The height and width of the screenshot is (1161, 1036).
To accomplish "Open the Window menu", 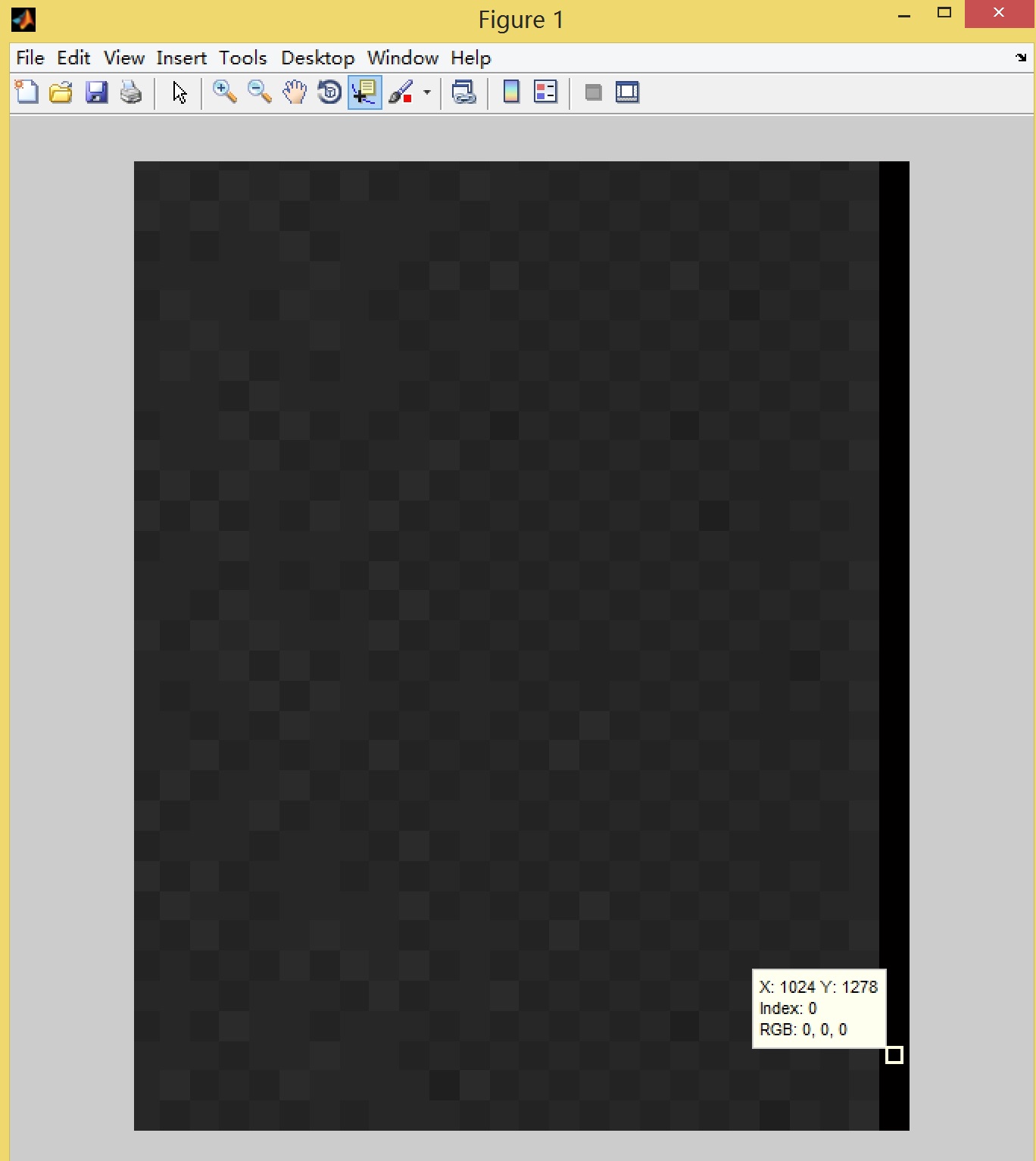I will pos(403,58).
